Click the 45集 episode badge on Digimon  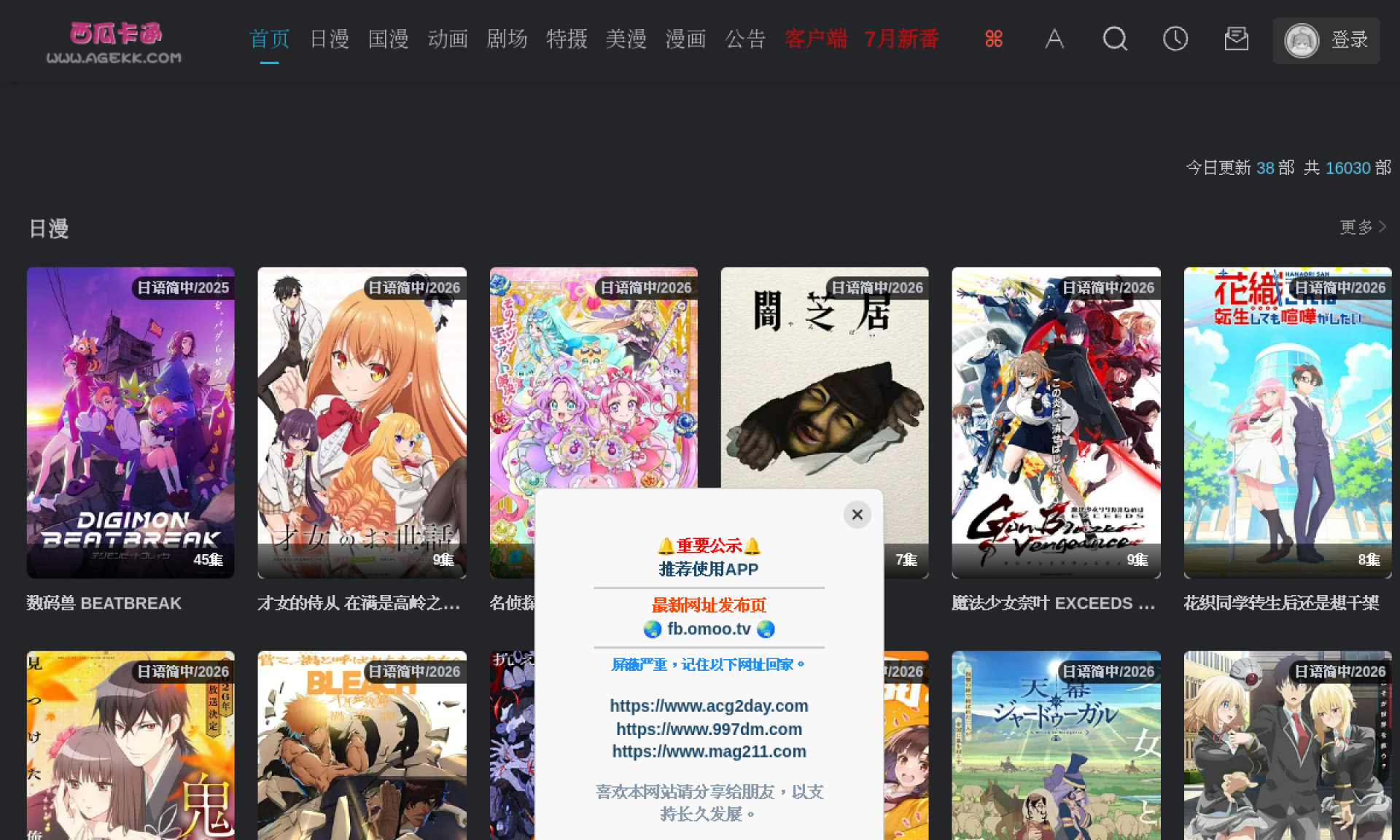click(x=208, y=560)
